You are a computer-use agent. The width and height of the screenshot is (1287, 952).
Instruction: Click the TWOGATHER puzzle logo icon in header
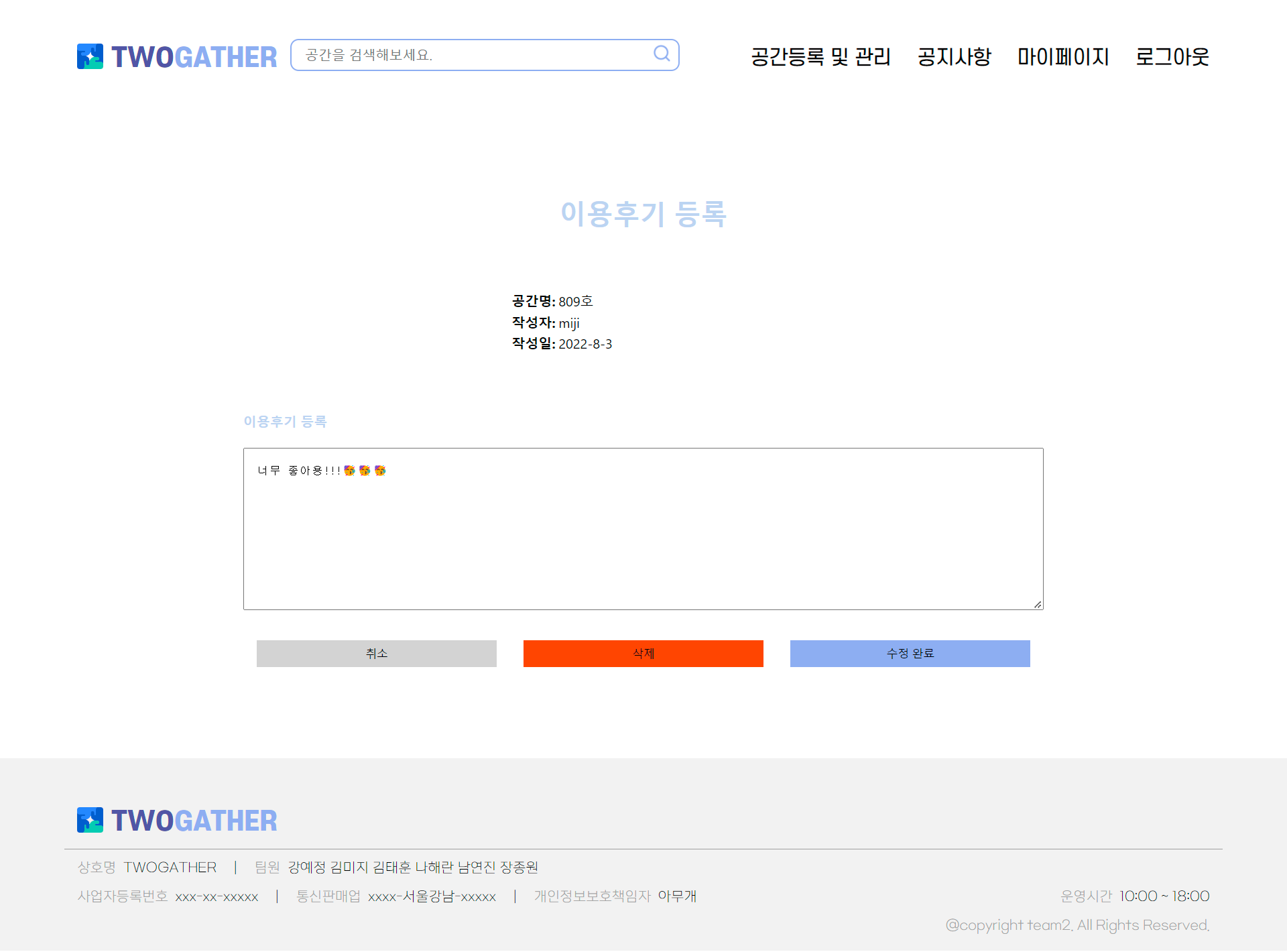[x=90, y=56]
